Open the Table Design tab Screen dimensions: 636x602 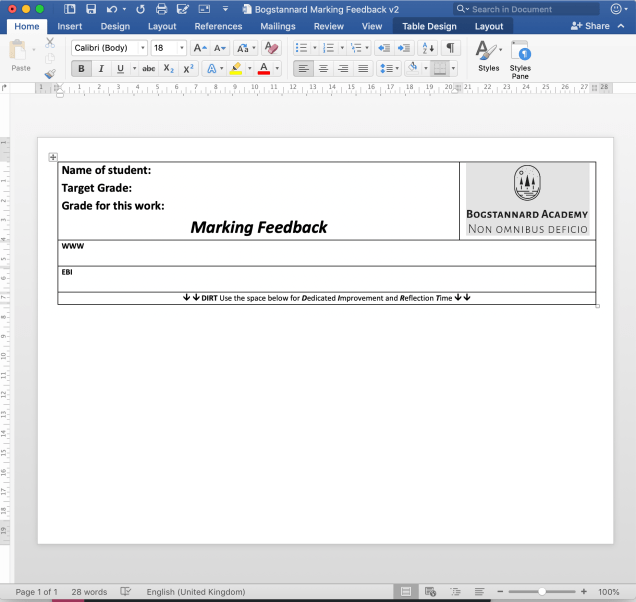point(429,26)
